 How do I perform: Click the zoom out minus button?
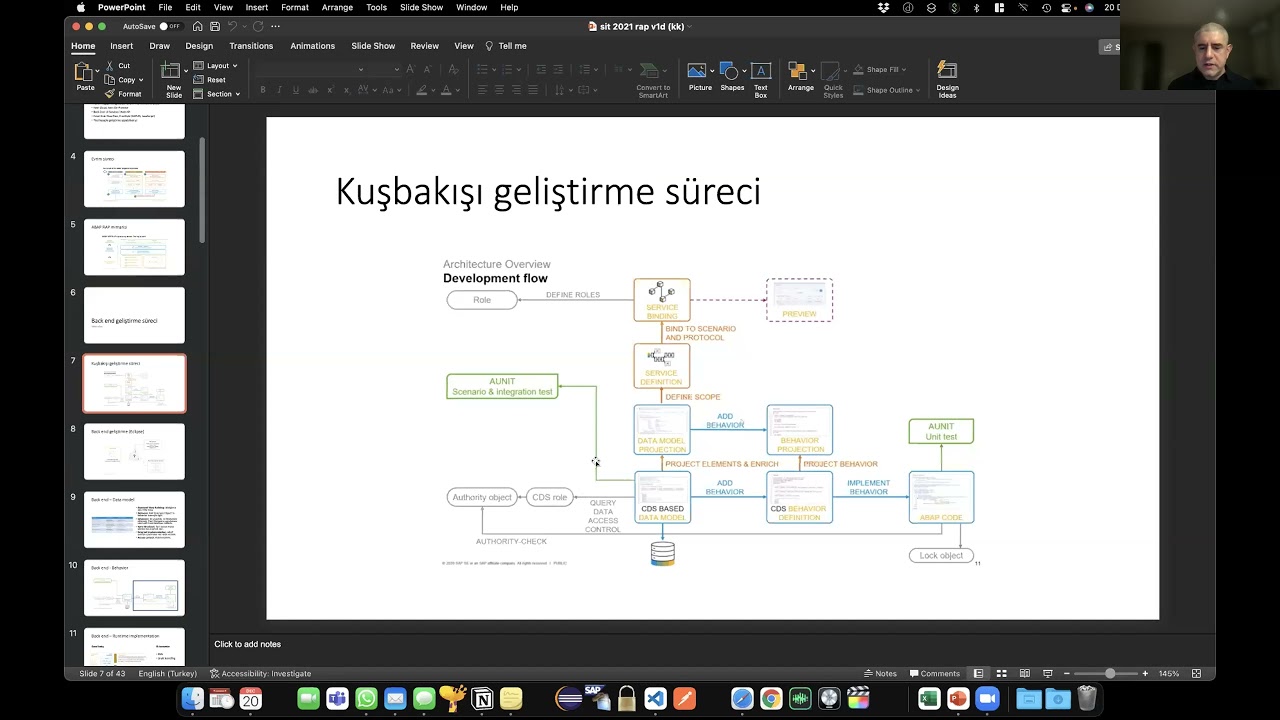pyautogui.click(x=1067, y=673)
